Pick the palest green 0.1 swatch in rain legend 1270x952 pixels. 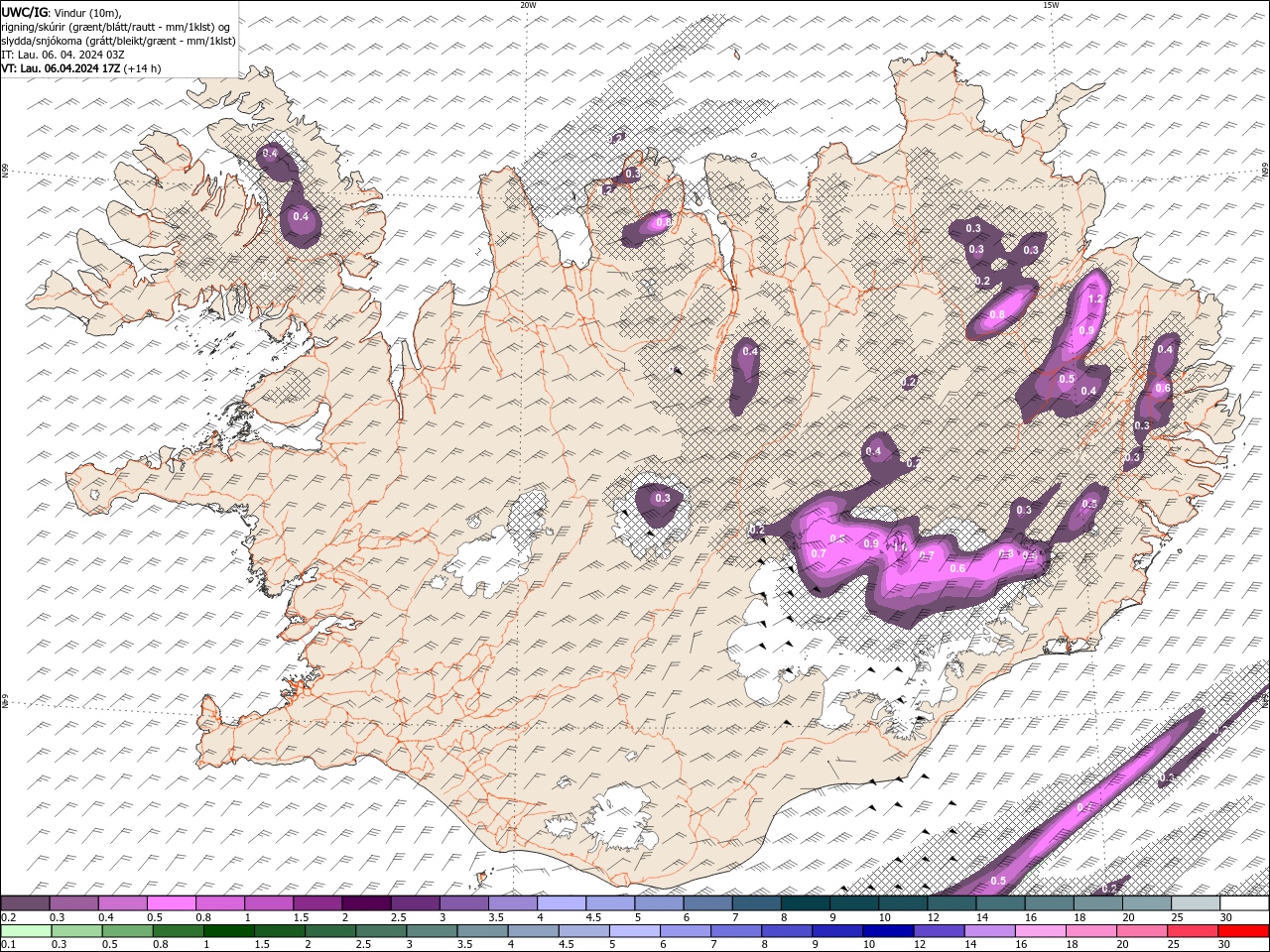pos(24,931)
